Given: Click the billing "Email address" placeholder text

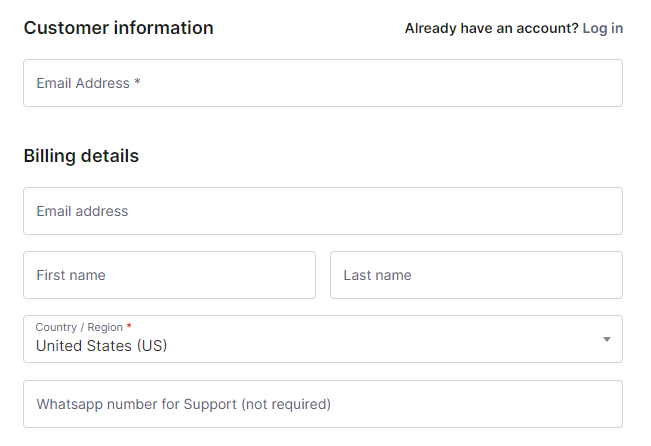Looking at the screenshot, I should pos(82,211).
